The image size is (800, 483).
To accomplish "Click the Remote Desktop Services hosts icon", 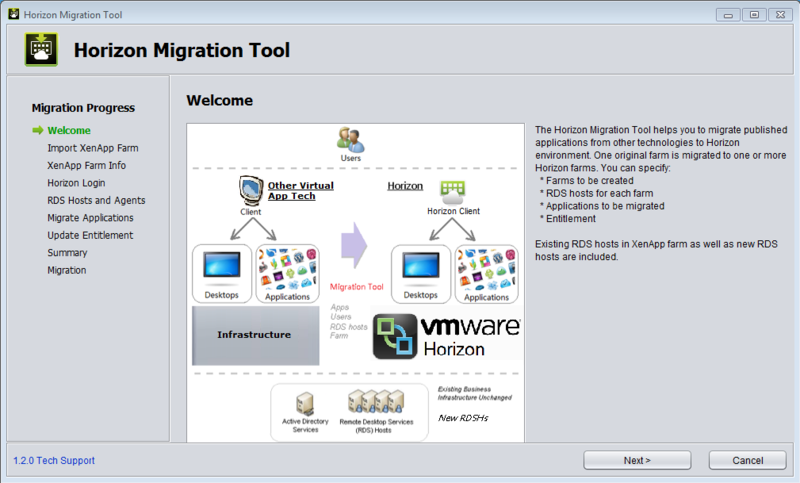I will click(376, 401).
